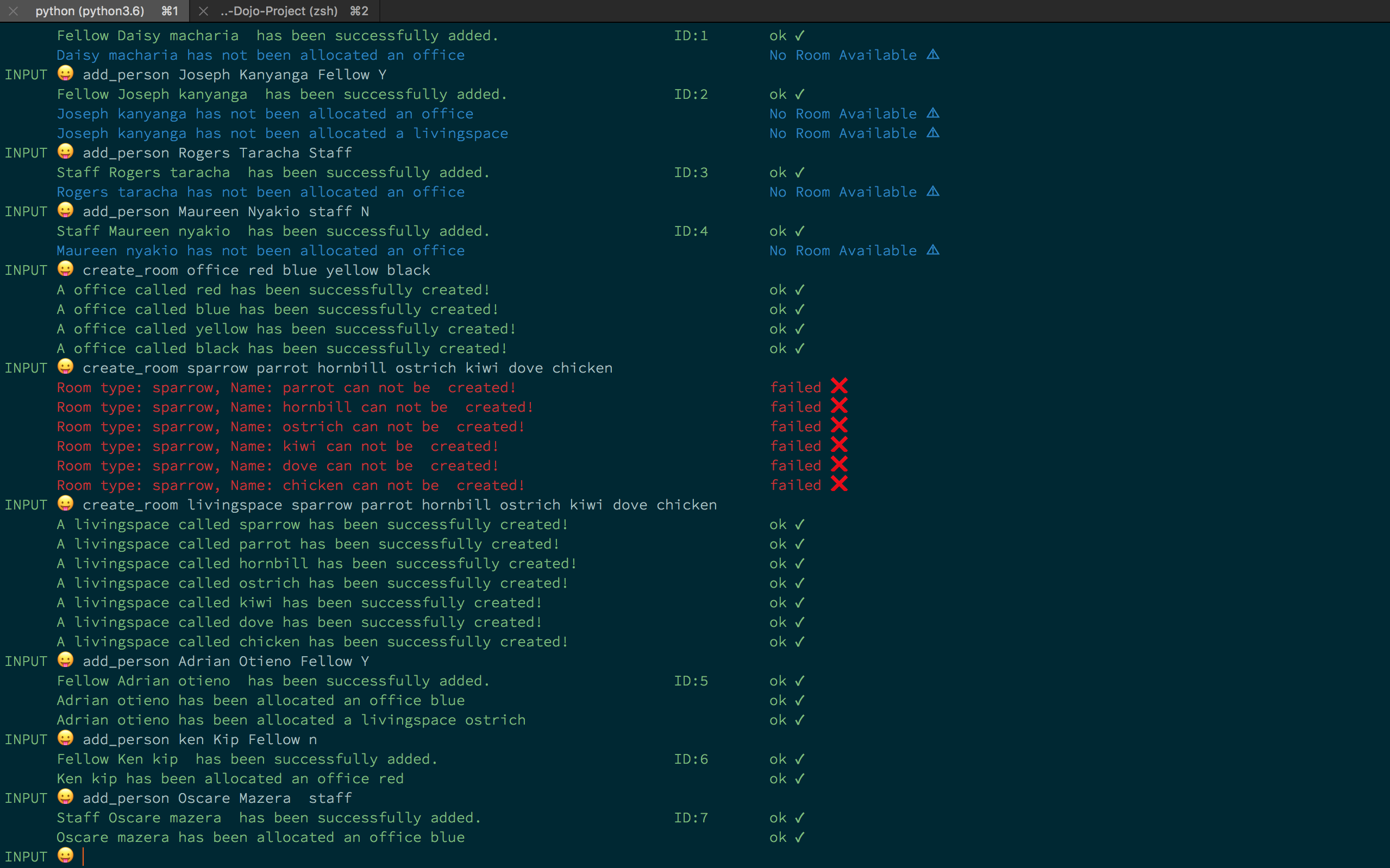Click the ID:5 label text

point(691,681)
